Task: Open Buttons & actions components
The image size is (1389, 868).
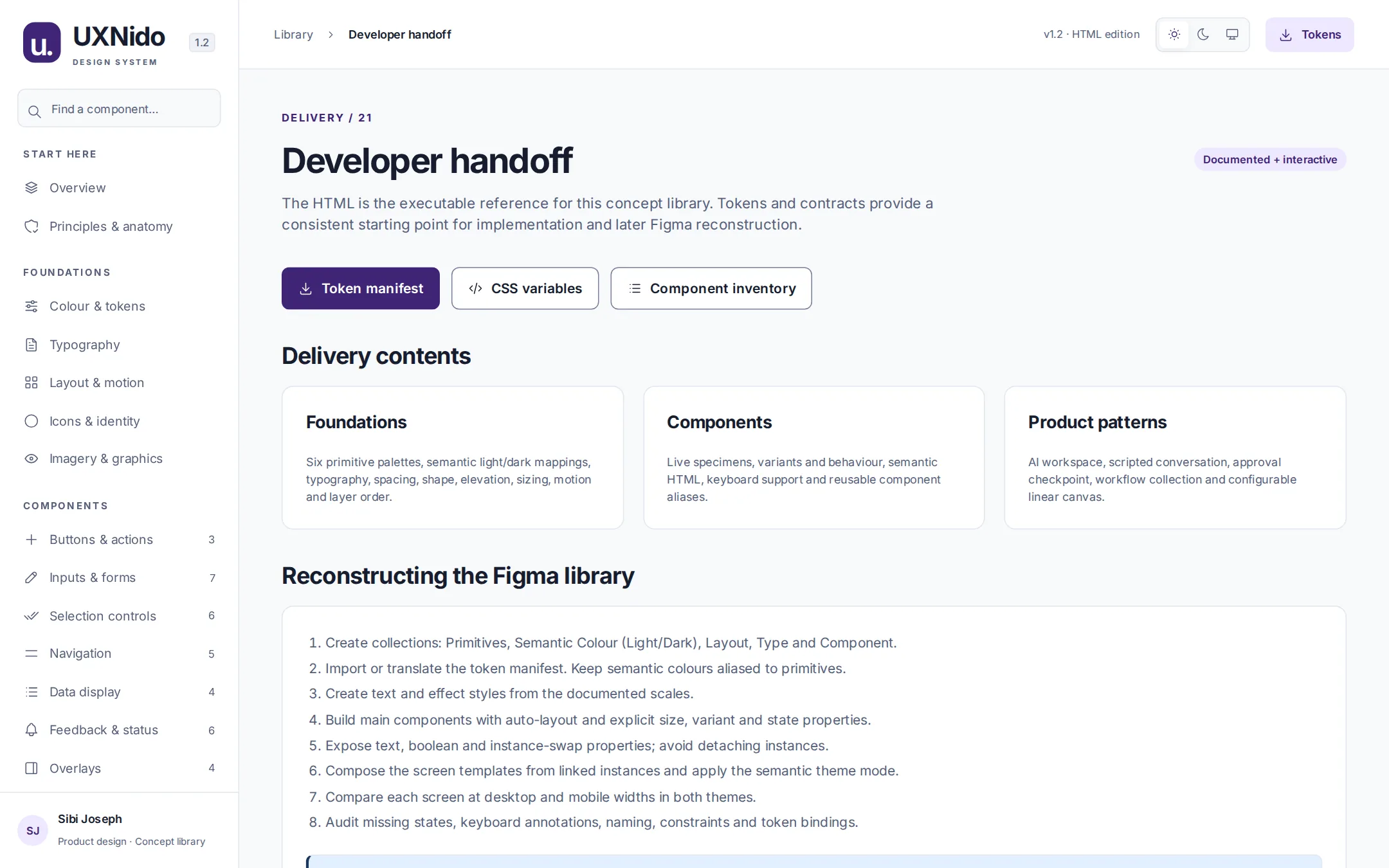Action: (119, 539)
